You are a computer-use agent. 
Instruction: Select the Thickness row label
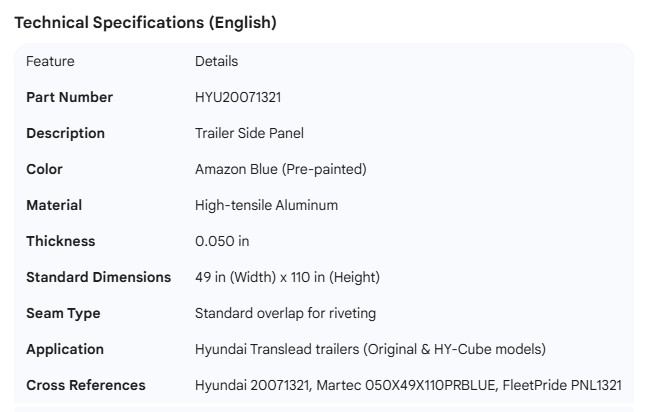[60, 241]
